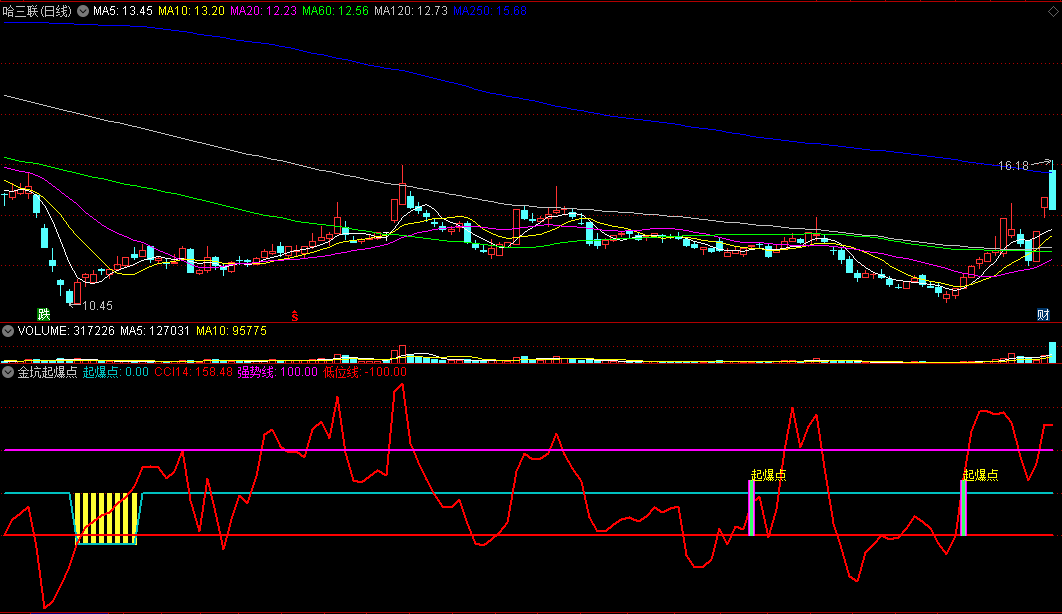Click the first 起爆点 signal label
Image resolution: width=1062 pixels, height=614 pixels.
coord(769,475)
